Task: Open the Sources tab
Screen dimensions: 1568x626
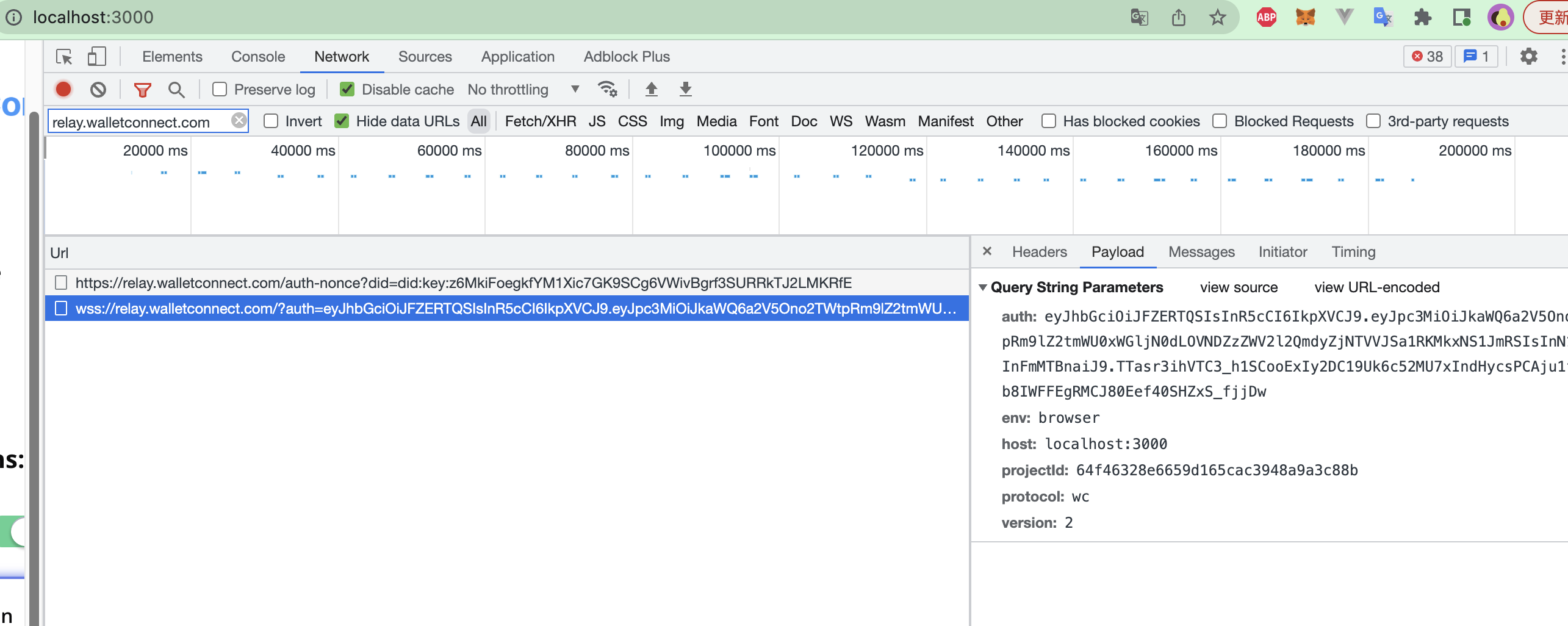Action: pos(425,57)
